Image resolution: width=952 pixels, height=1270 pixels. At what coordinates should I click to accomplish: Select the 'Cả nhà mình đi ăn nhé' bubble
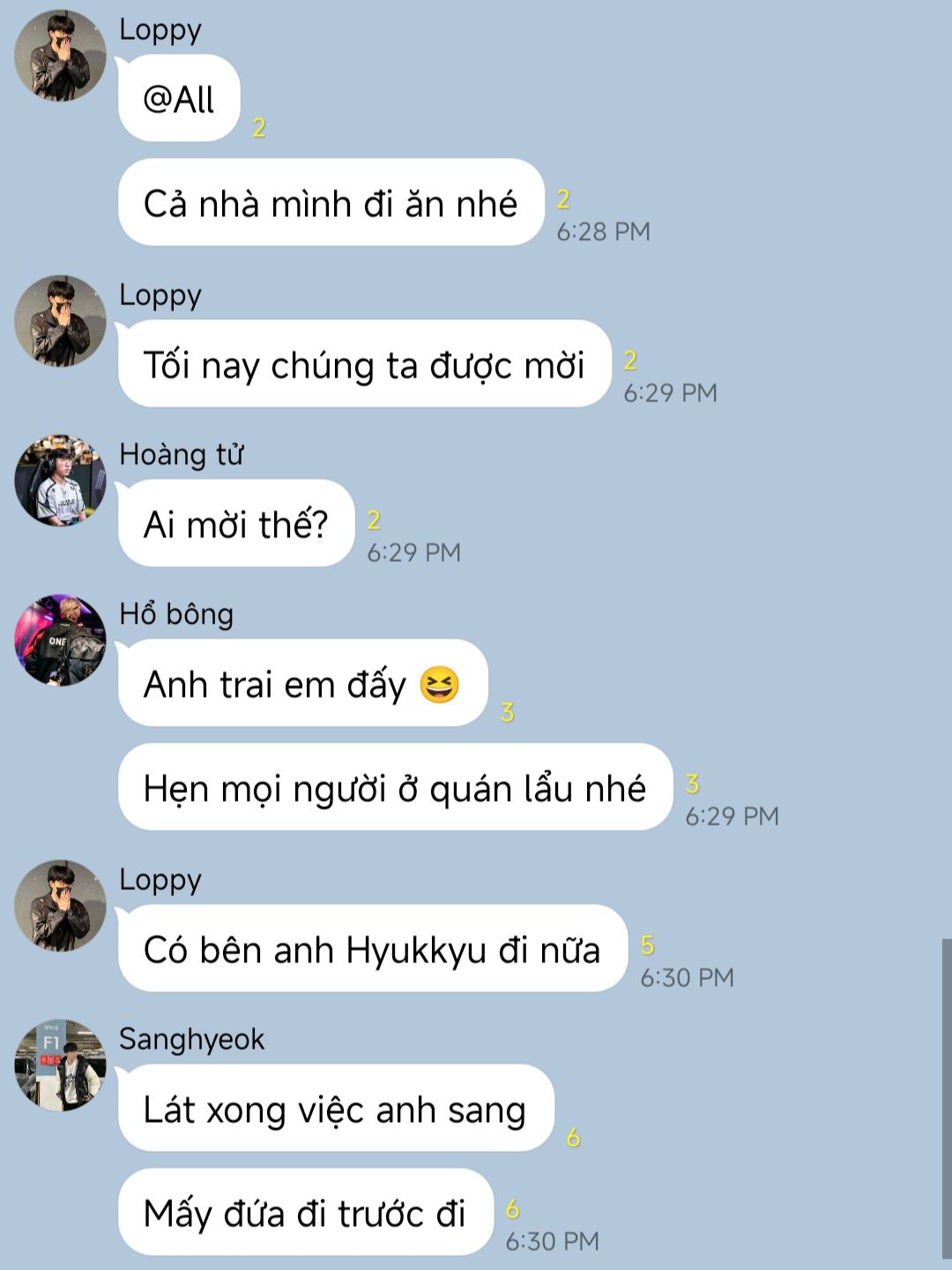(331, 203)
